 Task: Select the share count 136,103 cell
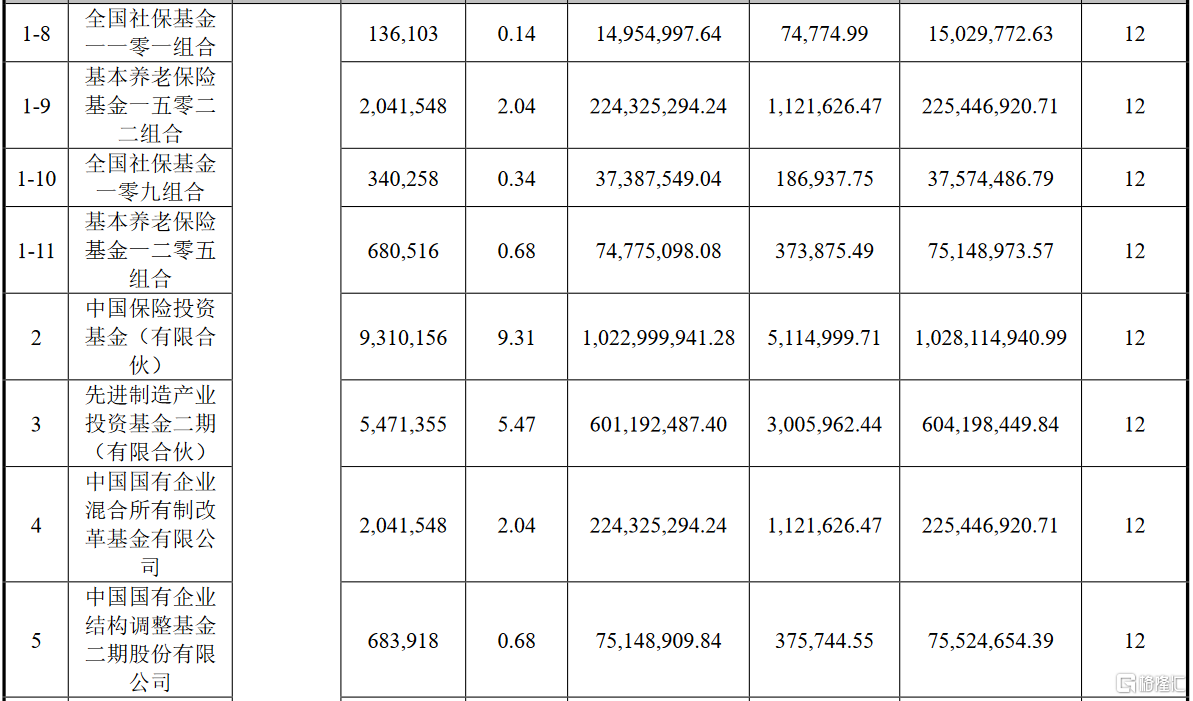pos(403,34)
